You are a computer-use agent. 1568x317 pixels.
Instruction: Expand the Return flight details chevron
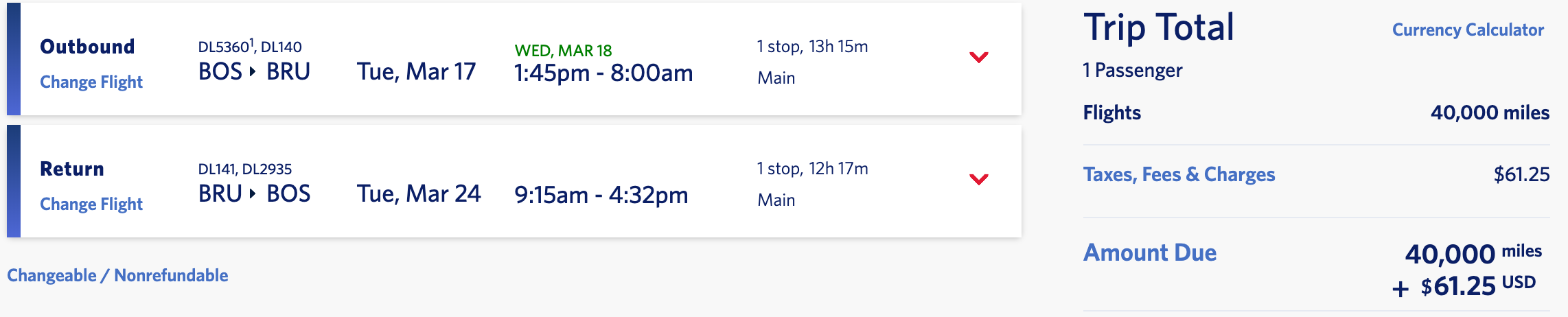[x=978, y=179]
